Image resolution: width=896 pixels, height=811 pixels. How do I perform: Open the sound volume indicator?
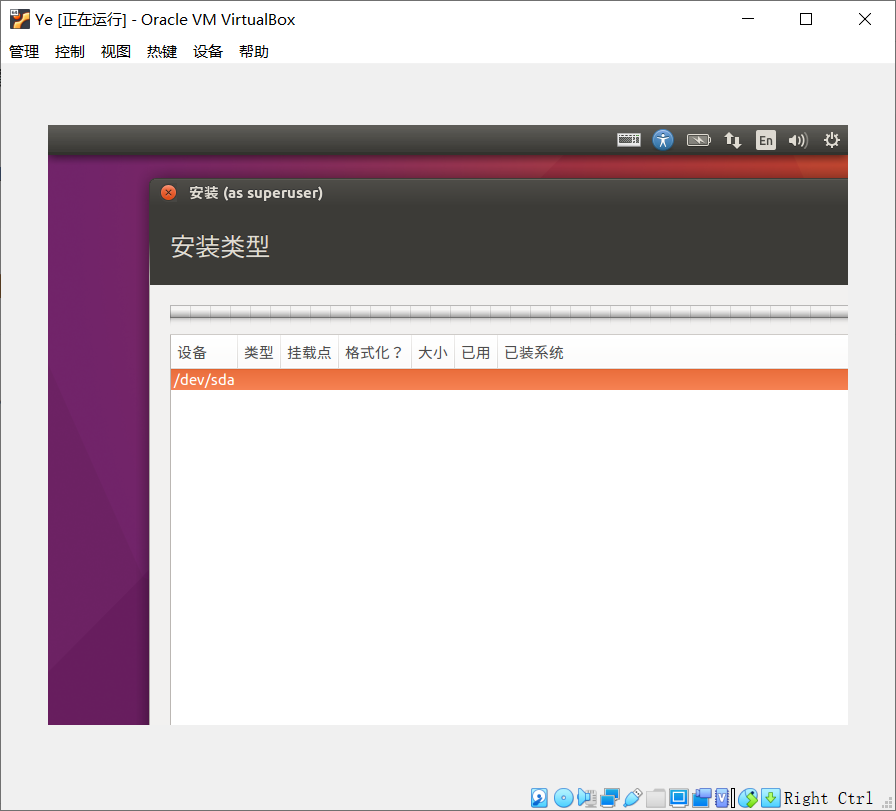point(798,140)
